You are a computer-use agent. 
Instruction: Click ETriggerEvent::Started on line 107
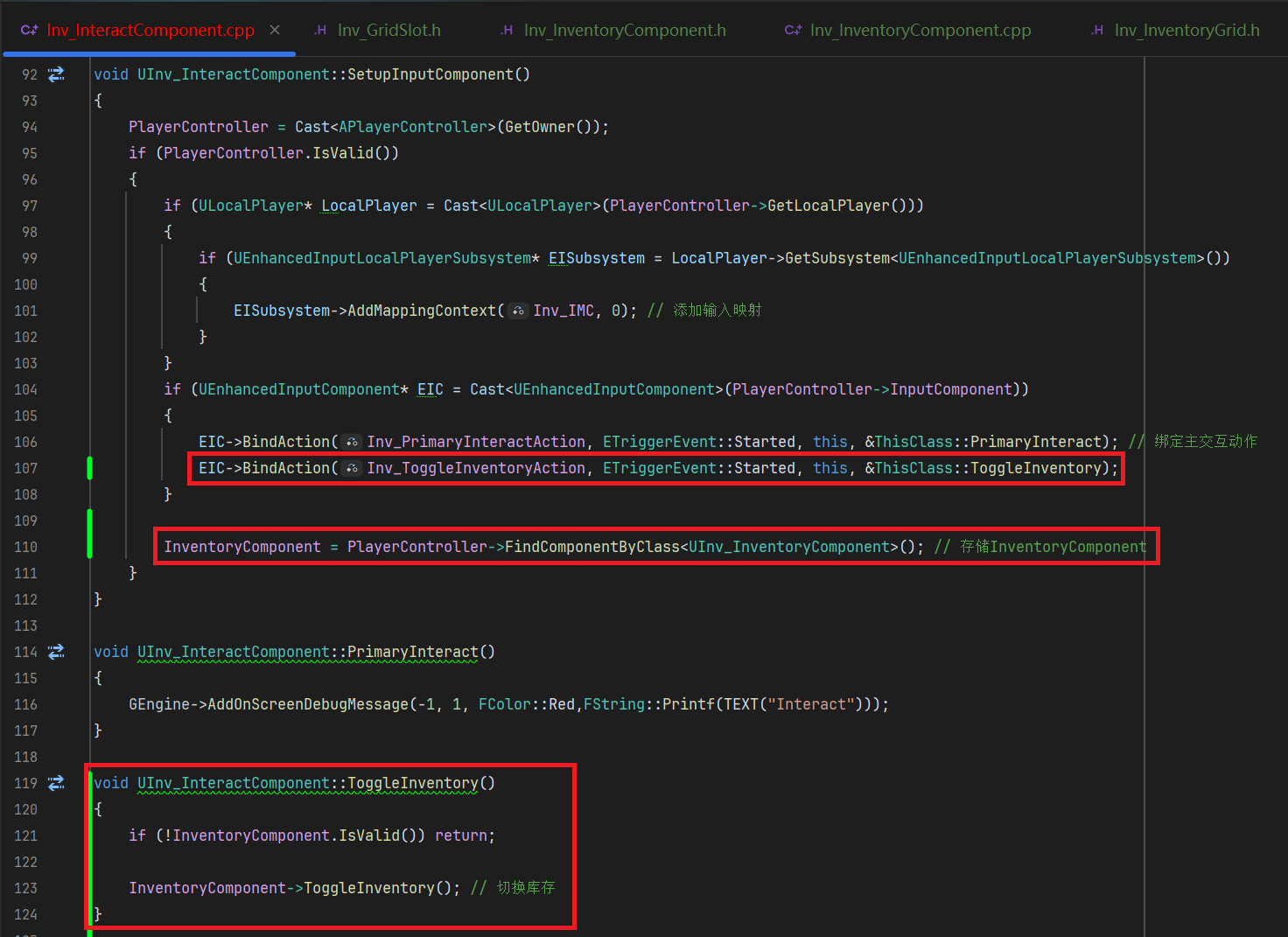699,468
